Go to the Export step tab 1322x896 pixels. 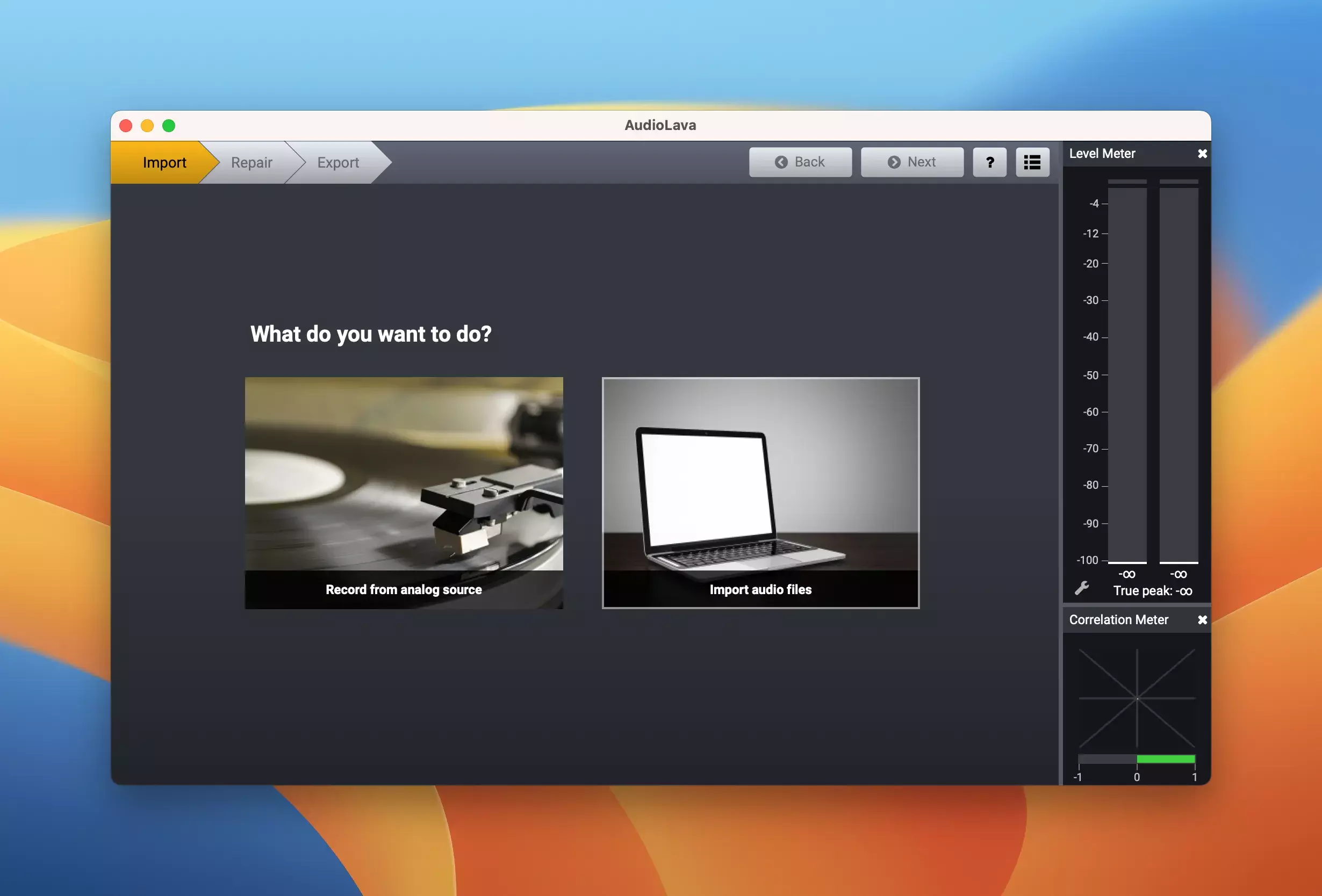pyautogui.click(x=338, y=163)
